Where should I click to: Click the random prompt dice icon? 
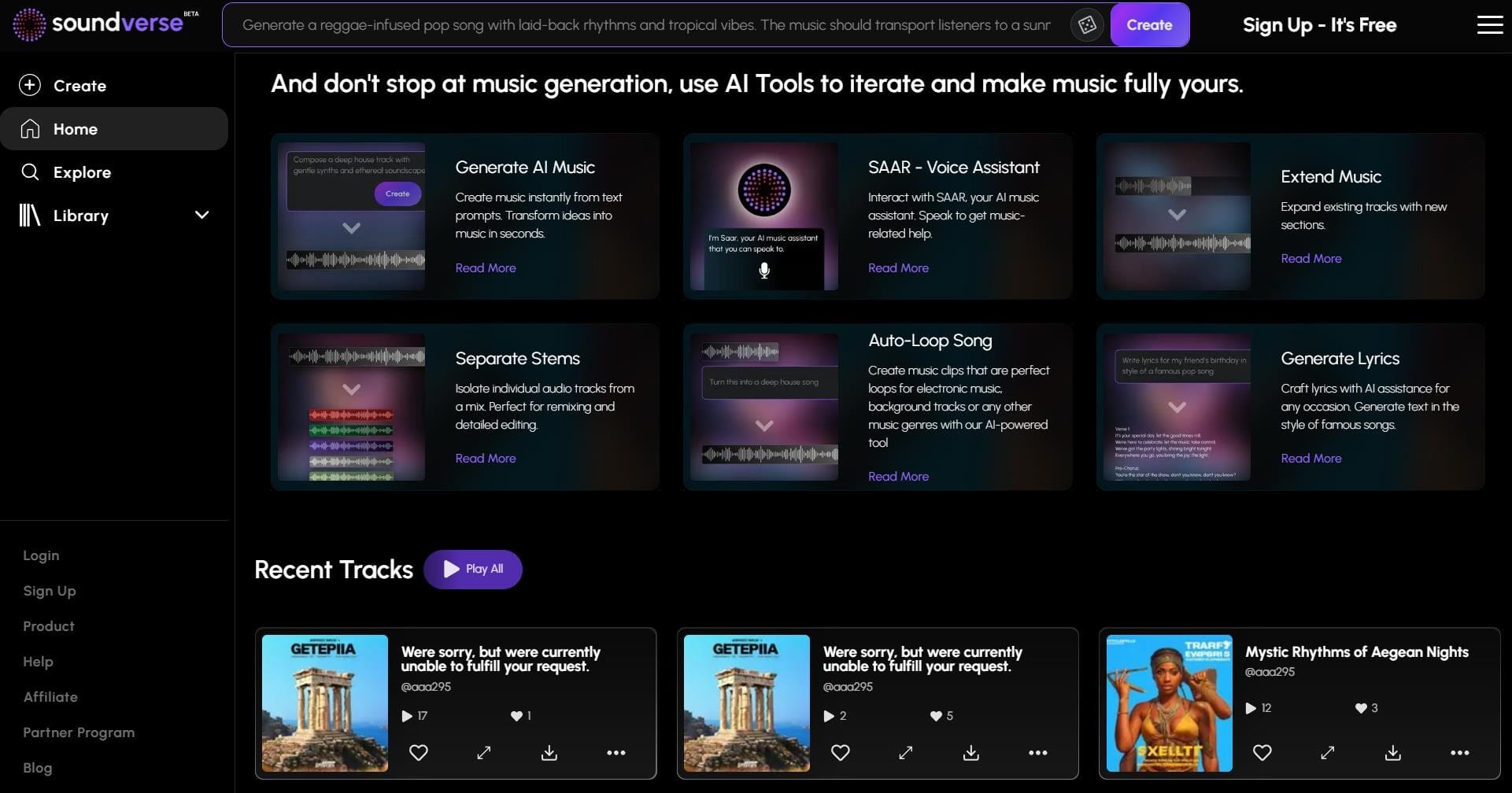(1087, 25)
